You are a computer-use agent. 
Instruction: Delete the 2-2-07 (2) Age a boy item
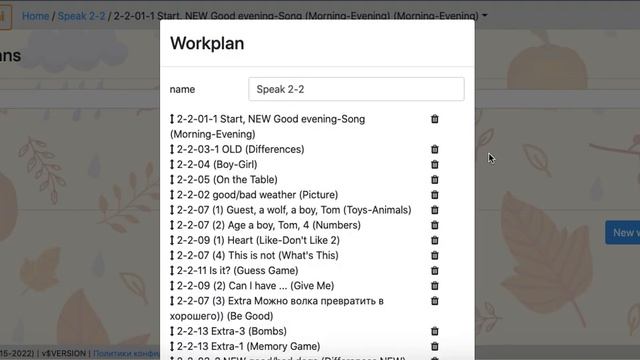tap(435, 224)
